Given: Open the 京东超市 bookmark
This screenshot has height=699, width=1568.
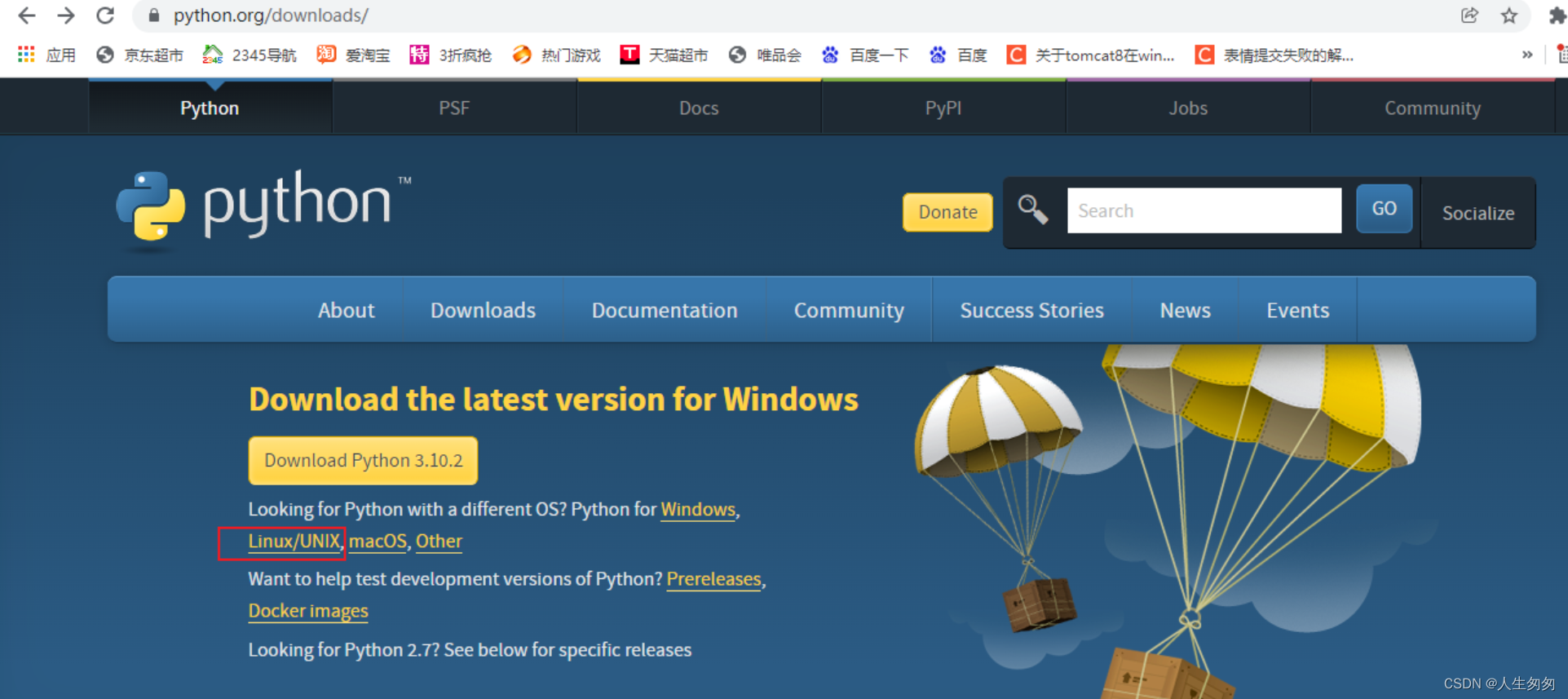Looking at the screenshot, I should [x=139, y=55].
